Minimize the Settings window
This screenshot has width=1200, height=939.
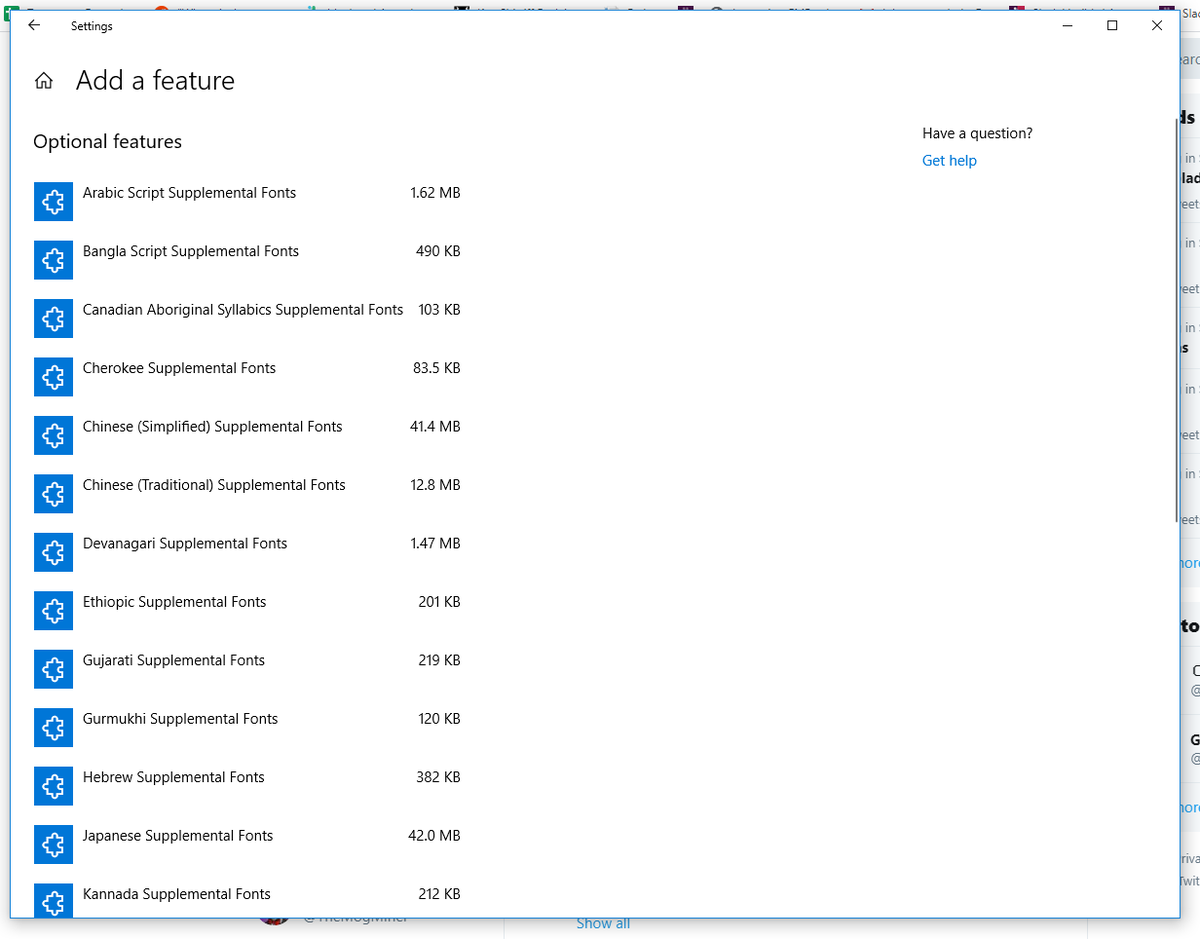tap(1067, 26)
